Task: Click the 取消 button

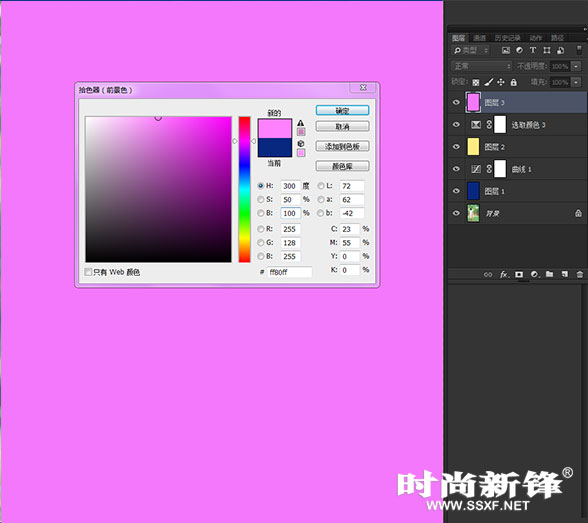Action: [x=342, y=127]
